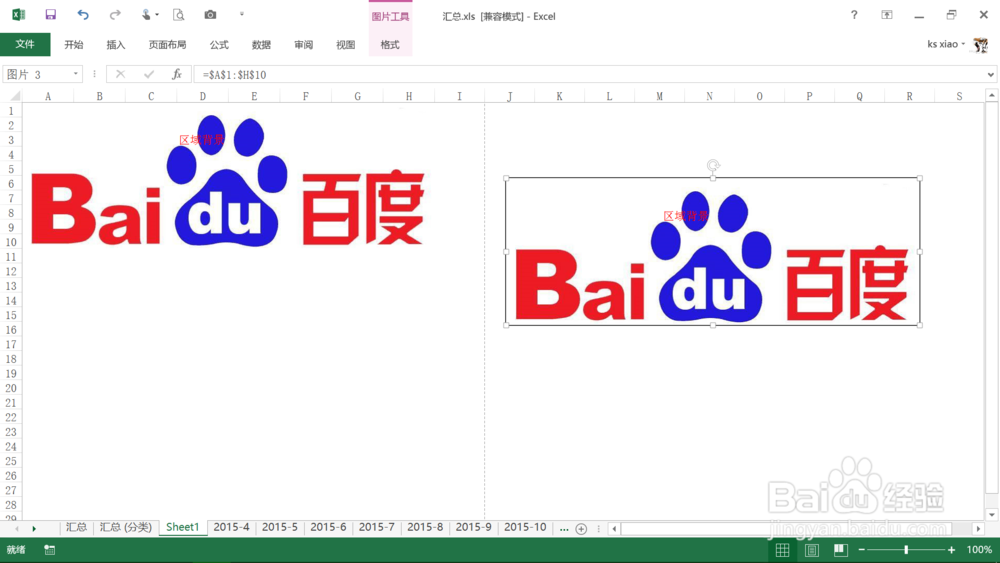The width and height of the screenshot is (1000, 563).
Task: Show more sheets with the ellipsis button
Action: tap(564, 529)
